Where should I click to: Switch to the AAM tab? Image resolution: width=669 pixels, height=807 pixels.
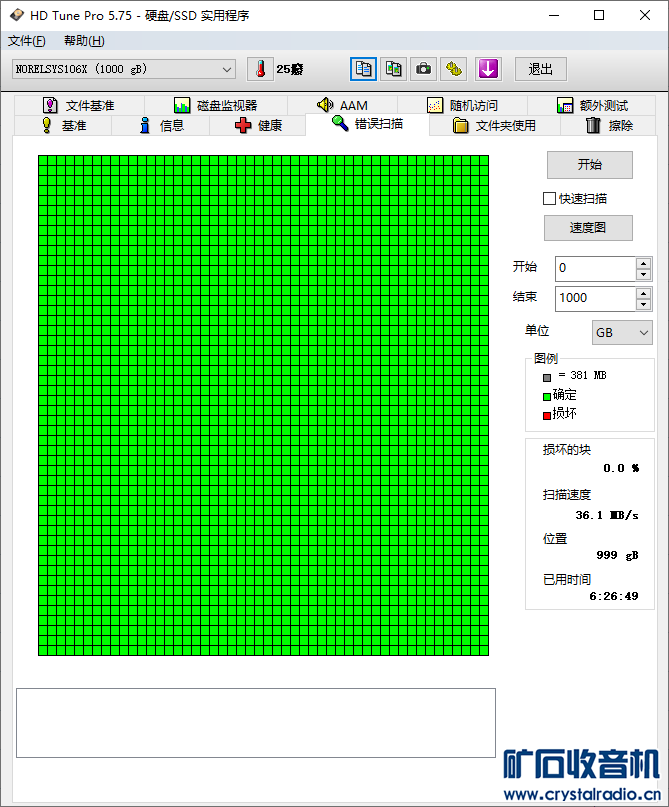click(342, 106)
